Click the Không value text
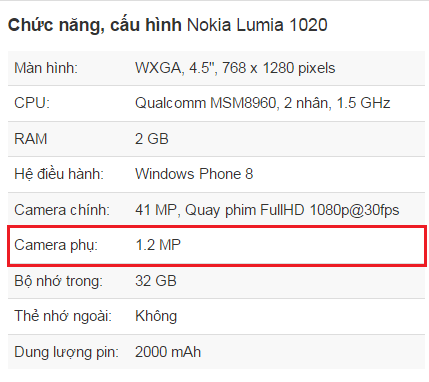 tap(156, 316)
